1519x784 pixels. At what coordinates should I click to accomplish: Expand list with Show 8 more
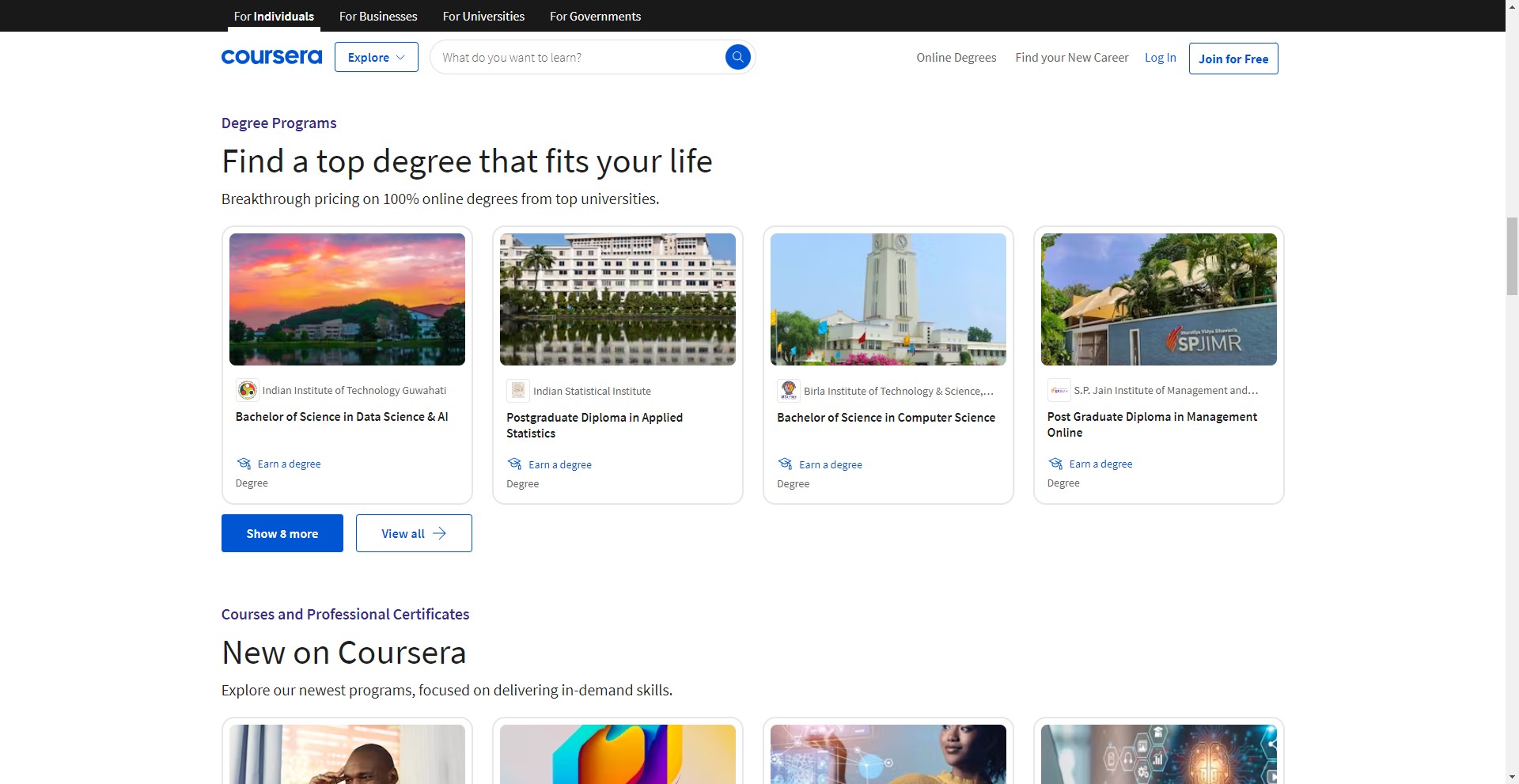pos(282,533)
